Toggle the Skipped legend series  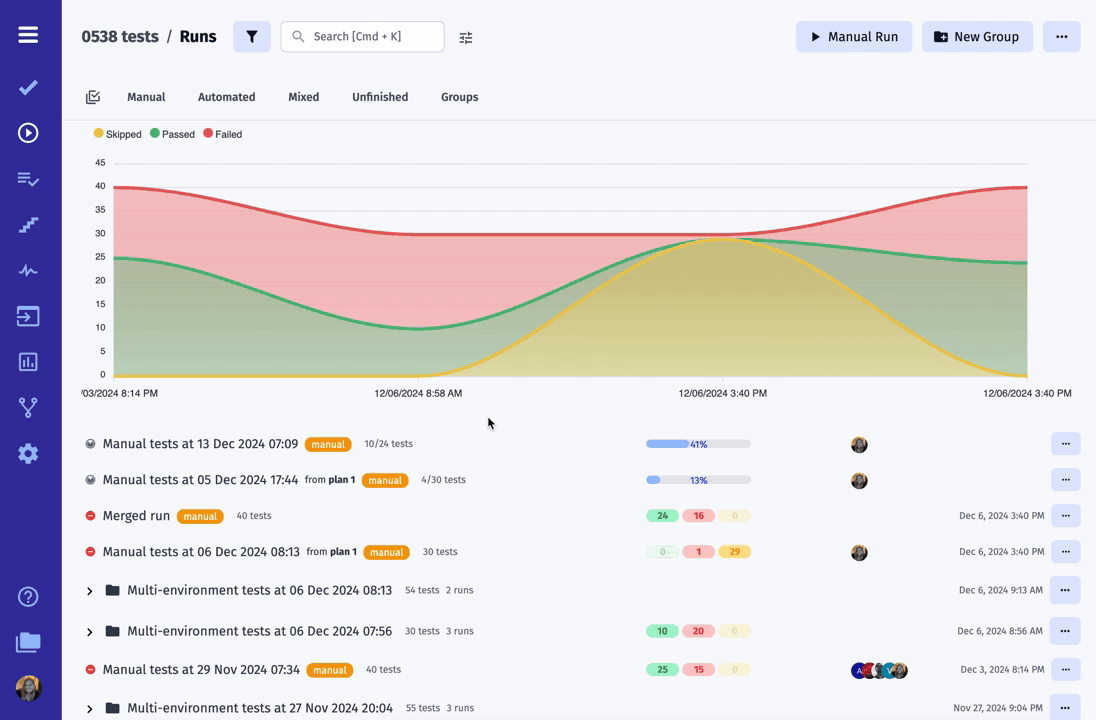click(117, 134)
